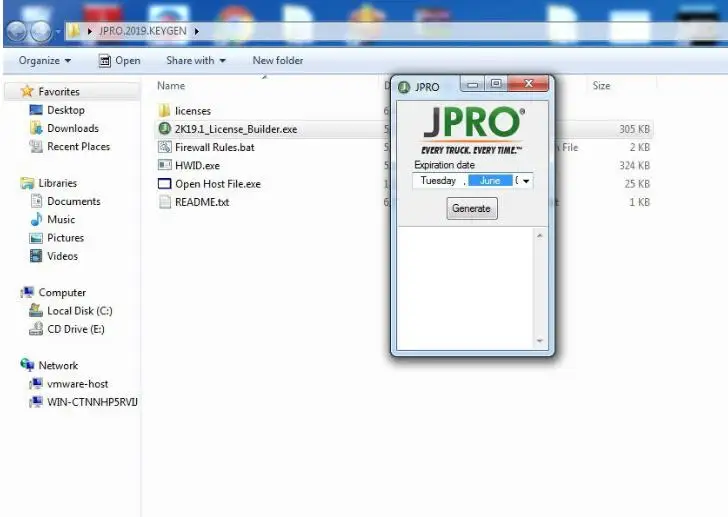
Task: Minimize the JPRO window
Action: pyautogui.click(x=473, y=84)
